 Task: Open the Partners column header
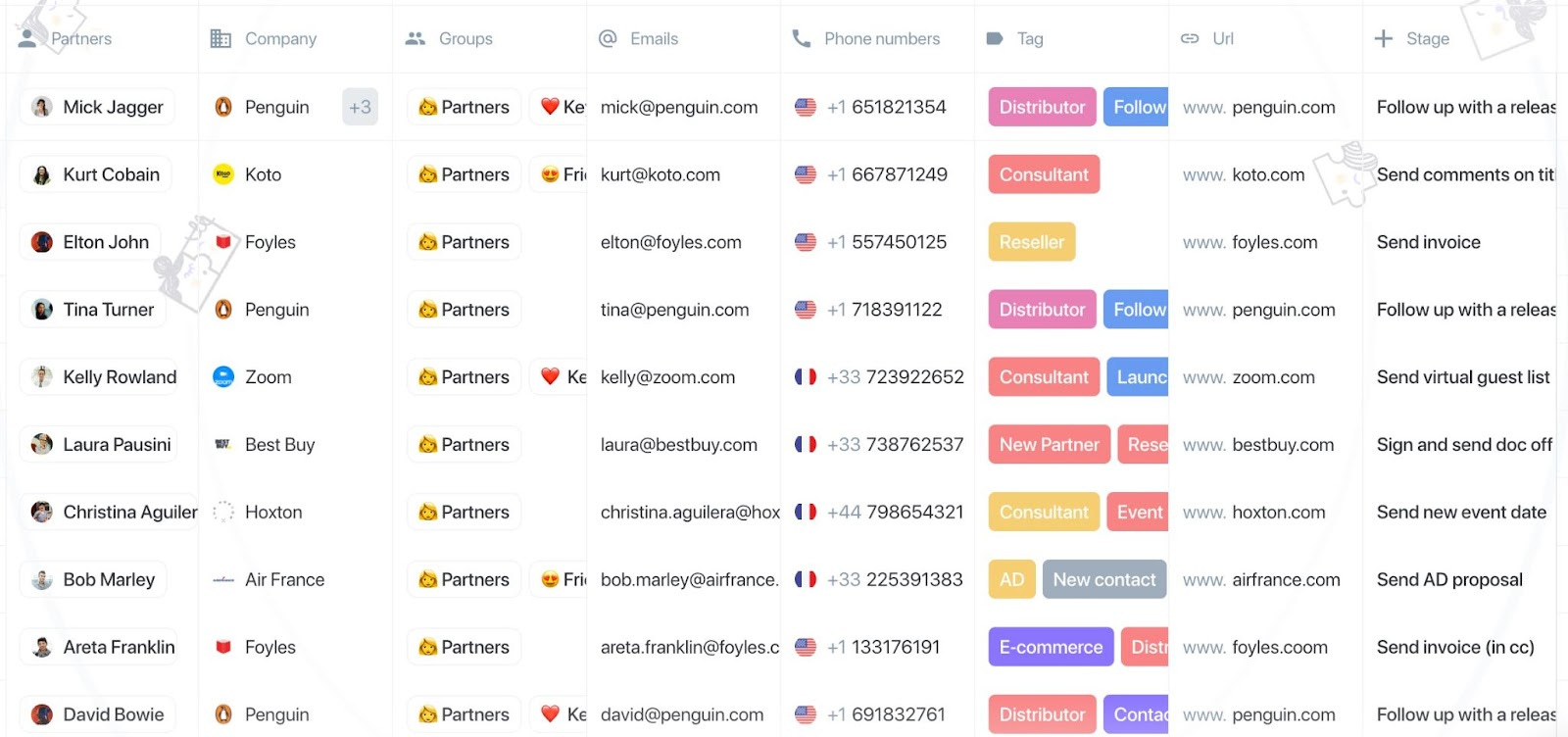click(81, 39)
